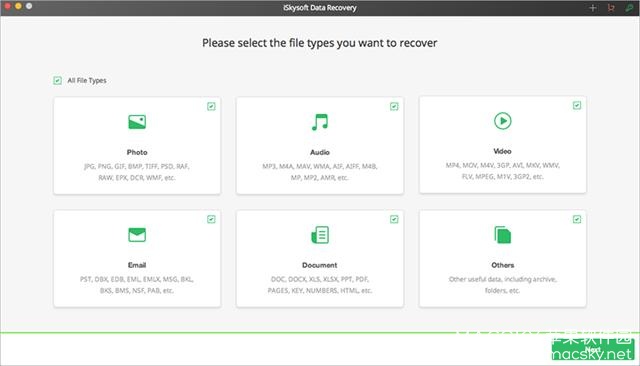Click the "Others" card title
This screenshot has width=640, height=366.
502,265
